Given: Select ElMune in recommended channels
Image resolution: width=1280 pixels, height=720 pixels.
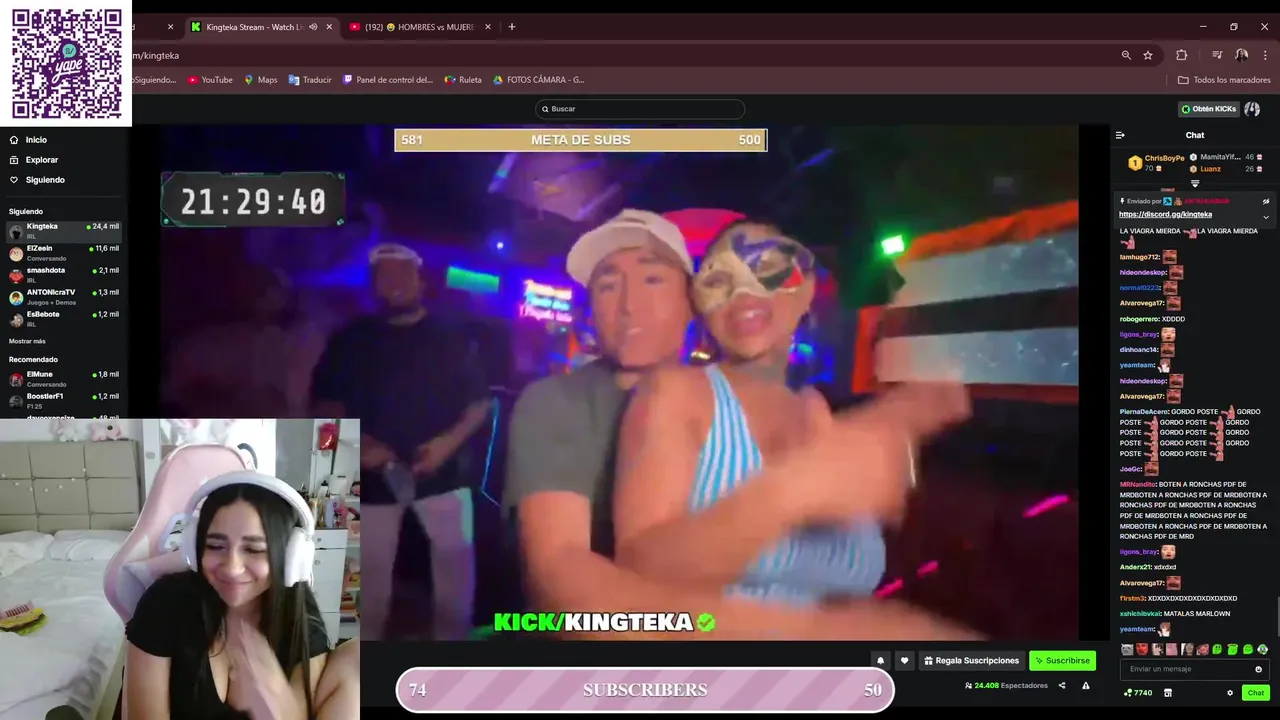Looking at the screenshot, I should tap(64, 379).
